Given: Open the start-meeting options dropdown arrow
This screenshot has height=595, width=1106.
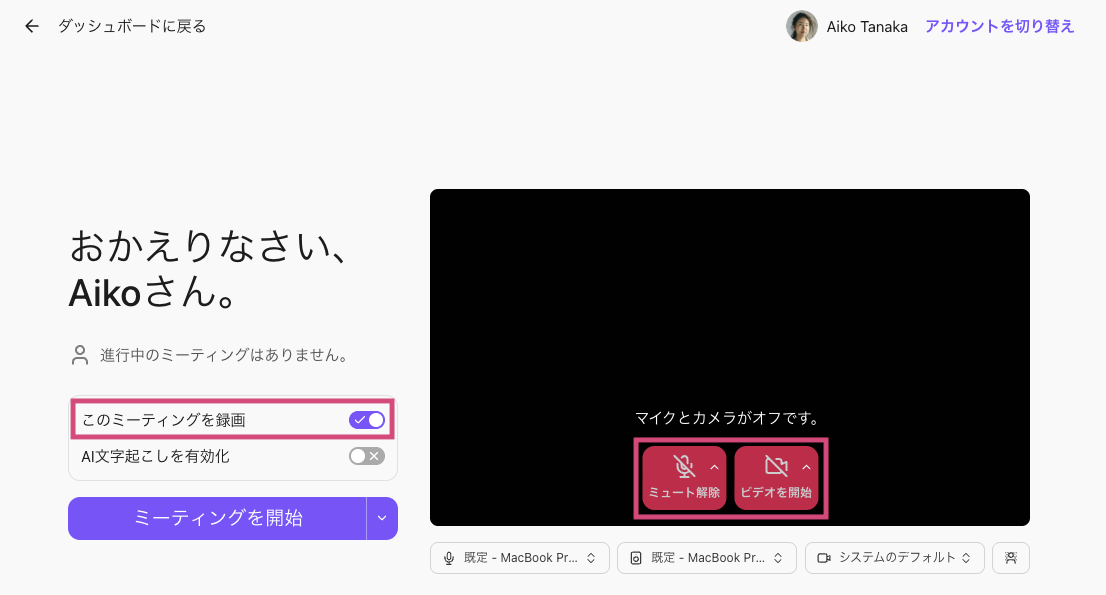Looking at the screenshot, I should pyautogui.click(x=382, y=518).
